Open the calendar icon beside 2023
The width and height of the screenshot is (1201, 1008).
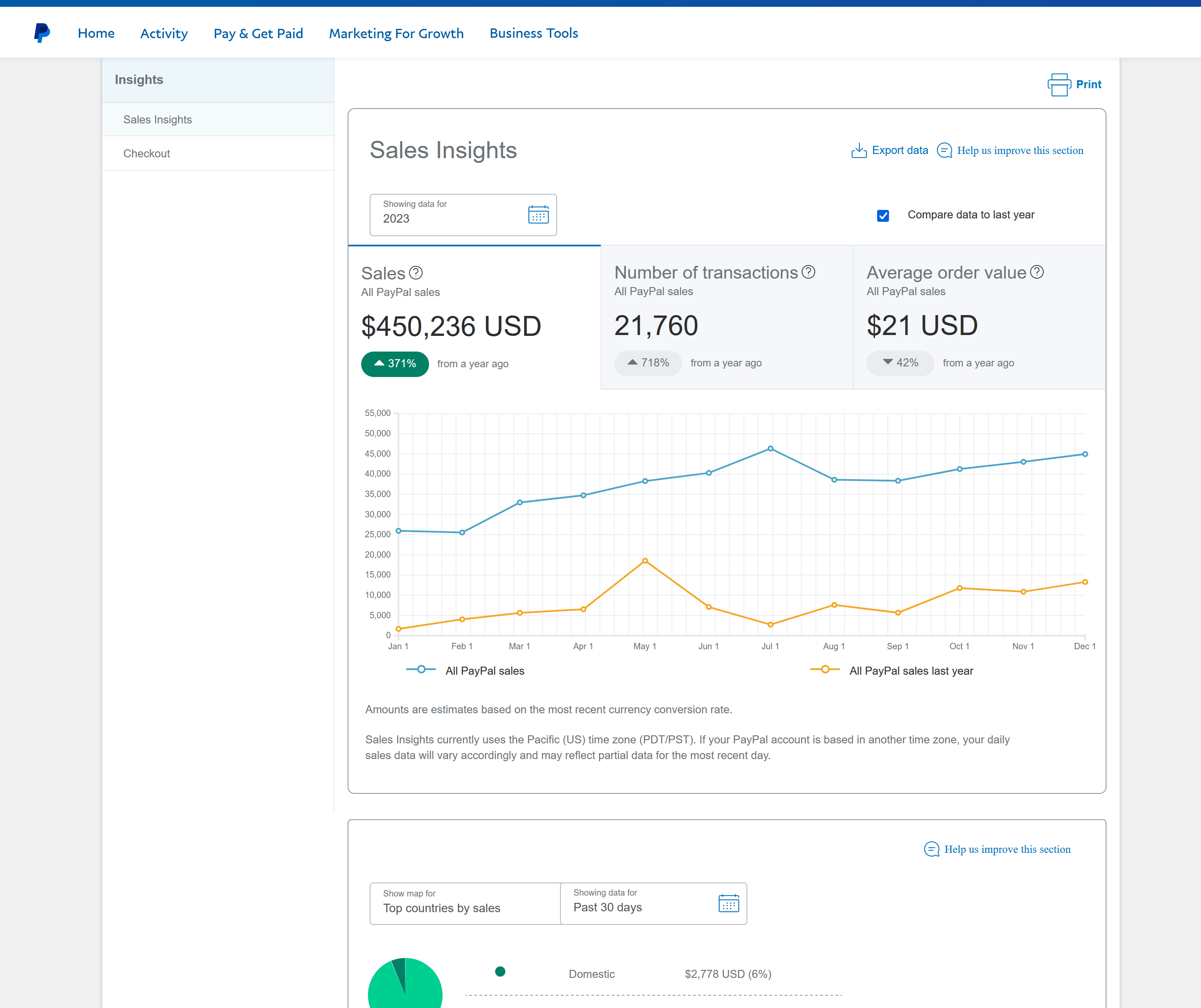538,215
